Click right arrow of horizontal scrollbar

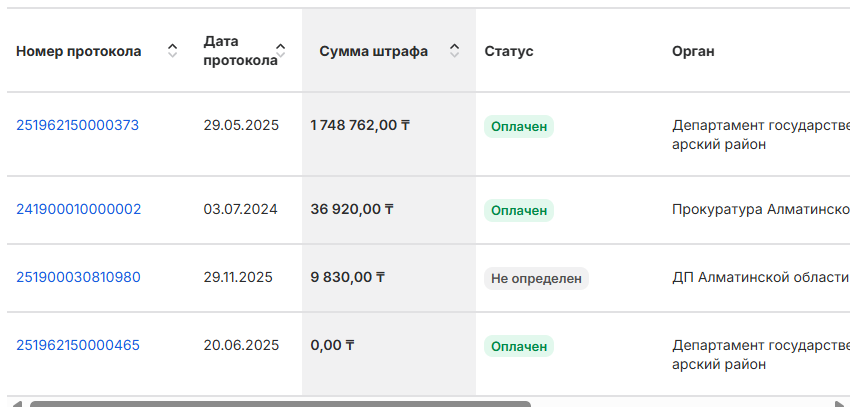(x=842, y=403)
